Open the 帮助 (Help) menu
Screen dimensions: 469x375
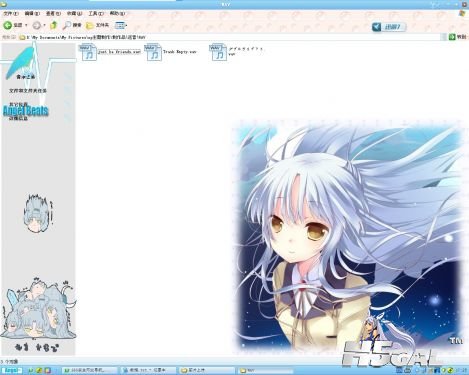click(x=117, y=13)
